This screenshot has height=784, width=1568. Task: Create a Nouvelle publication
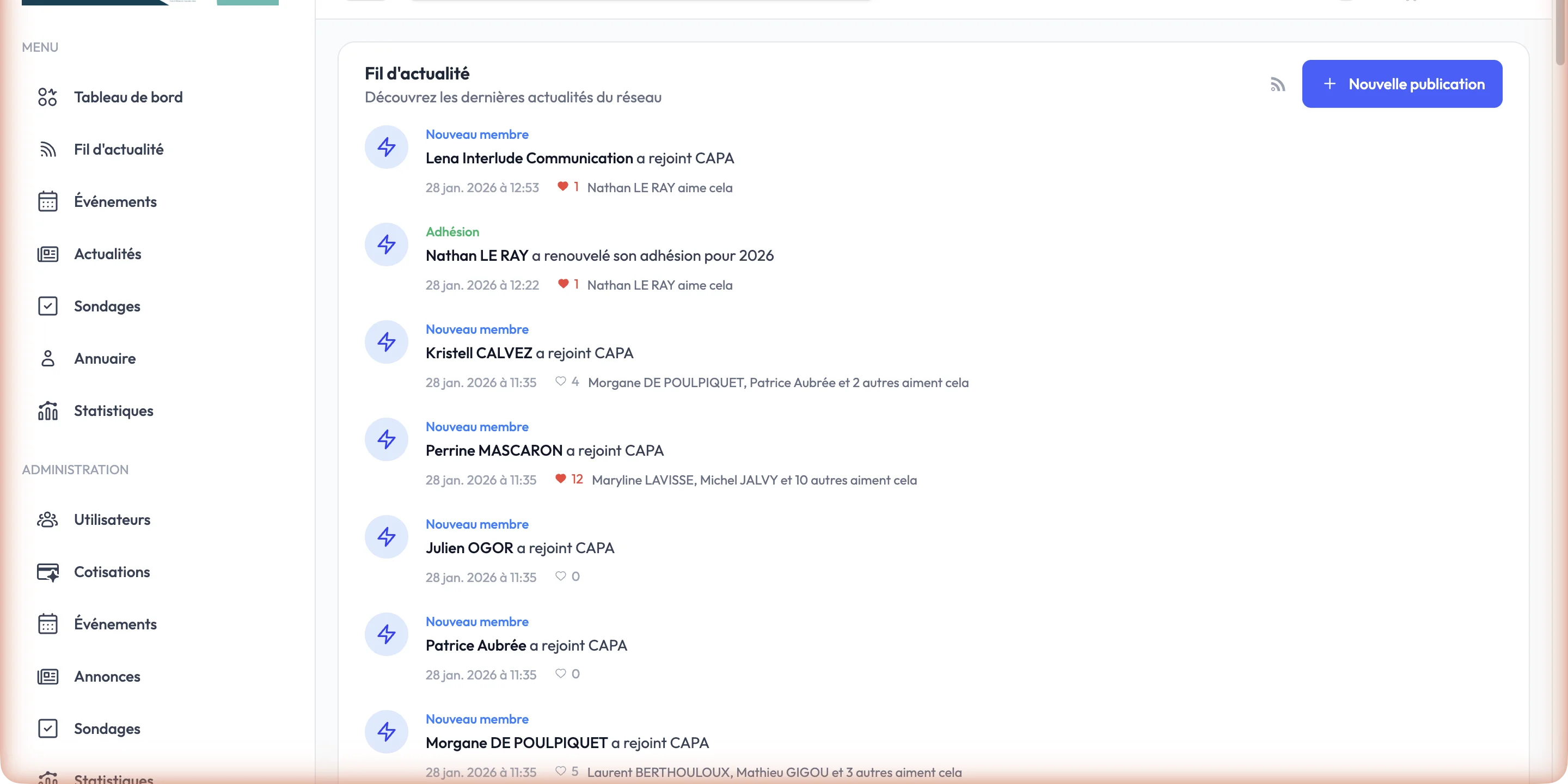click(x=1402, y=84)
